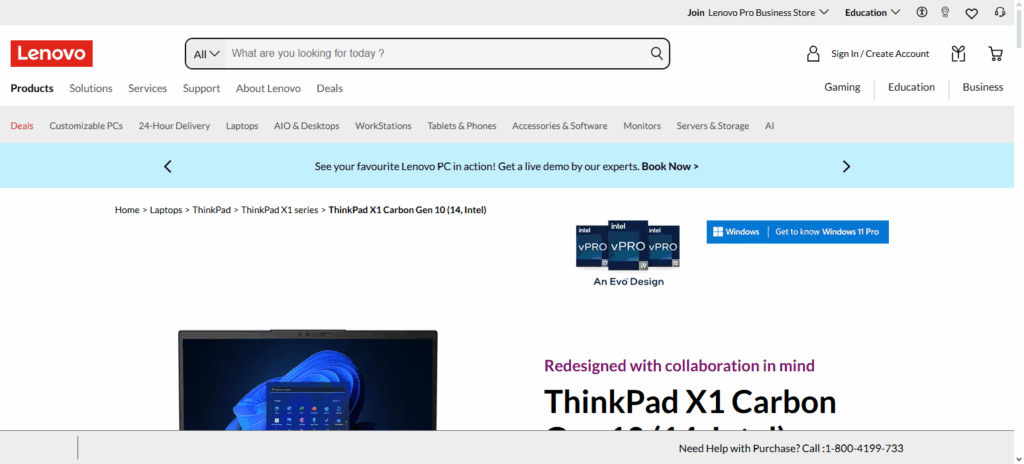Click the user account icon
The height and width of the screenshot is (464, 1024).
point(813,54)
